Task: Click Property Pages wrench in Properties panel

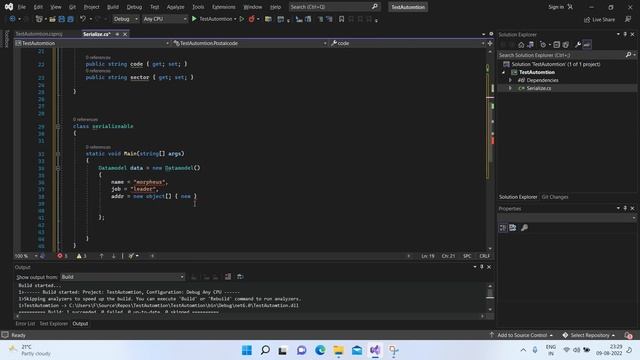Action: 524,228
